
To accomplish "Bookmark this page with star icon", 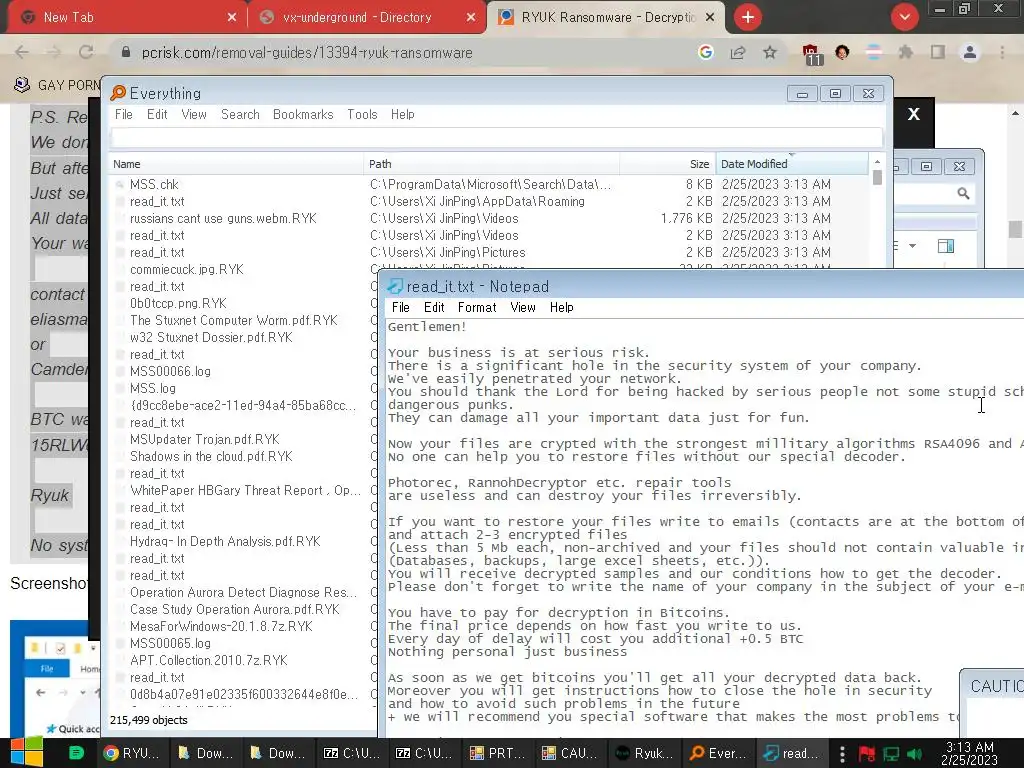I will point(770,52).
